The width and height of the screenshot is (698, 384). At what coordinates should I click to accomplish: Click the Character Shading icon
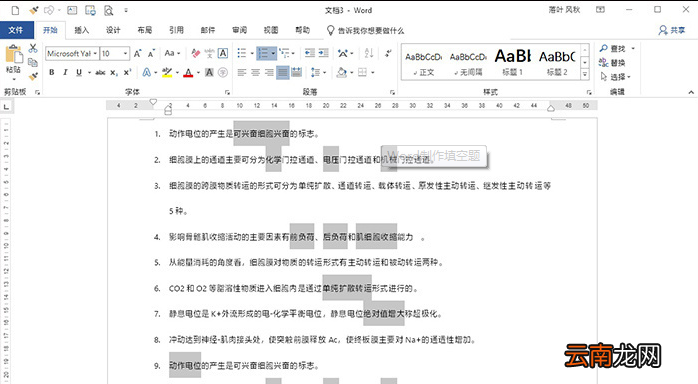click(x=209, y=73)
